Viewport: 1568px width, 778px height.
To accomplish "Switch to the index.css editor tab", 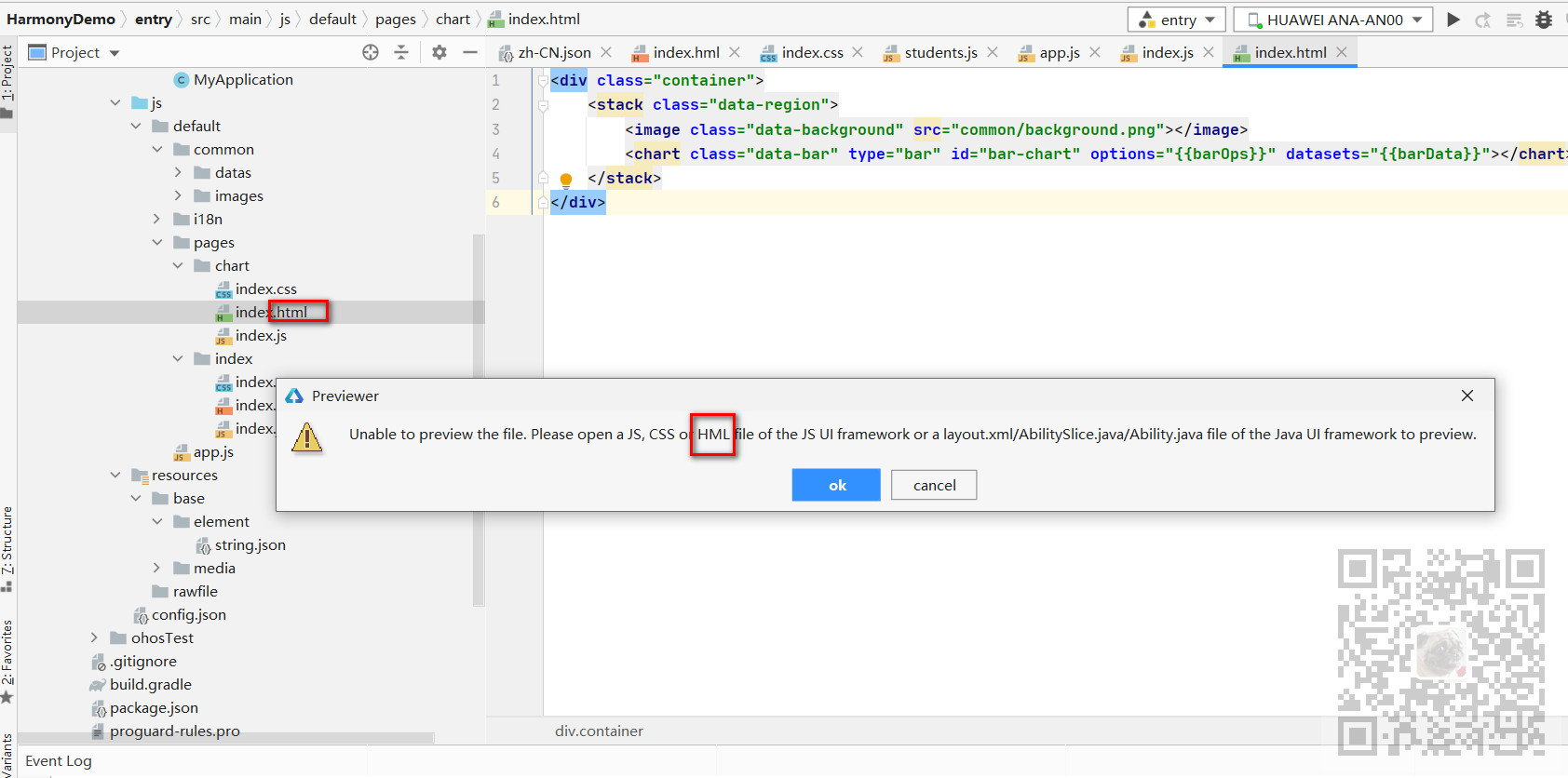I will (x=812, y=53).
